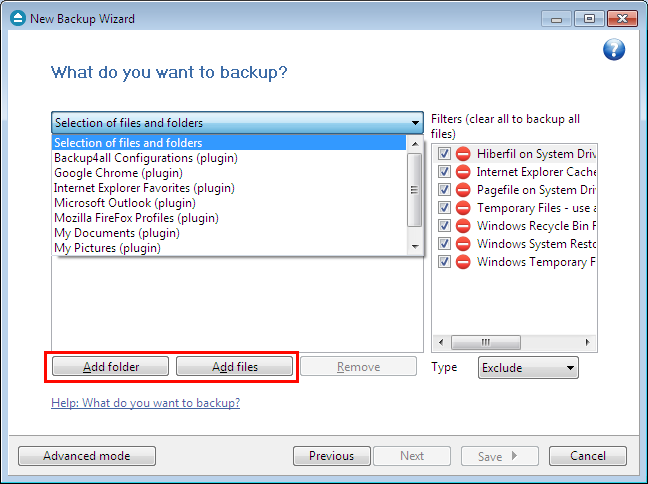Click the blue help question mark icon
The height and width of the screenshot is (484, 648).
(614, 49)
